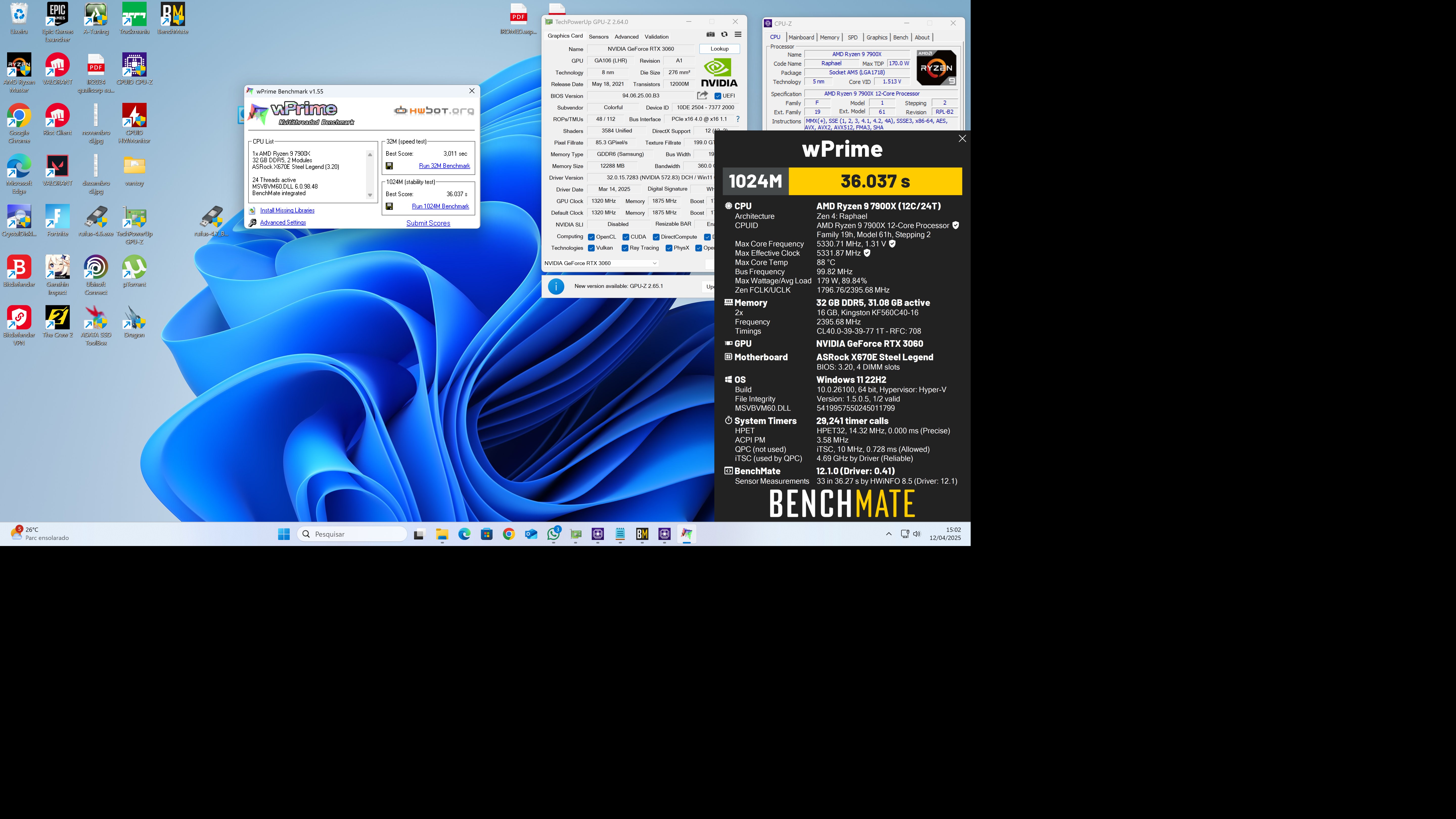The width and height of the screenshot is (1456, 819).
Task: Open the Trackmania desktop icon
Action: (x=134, y=19)
